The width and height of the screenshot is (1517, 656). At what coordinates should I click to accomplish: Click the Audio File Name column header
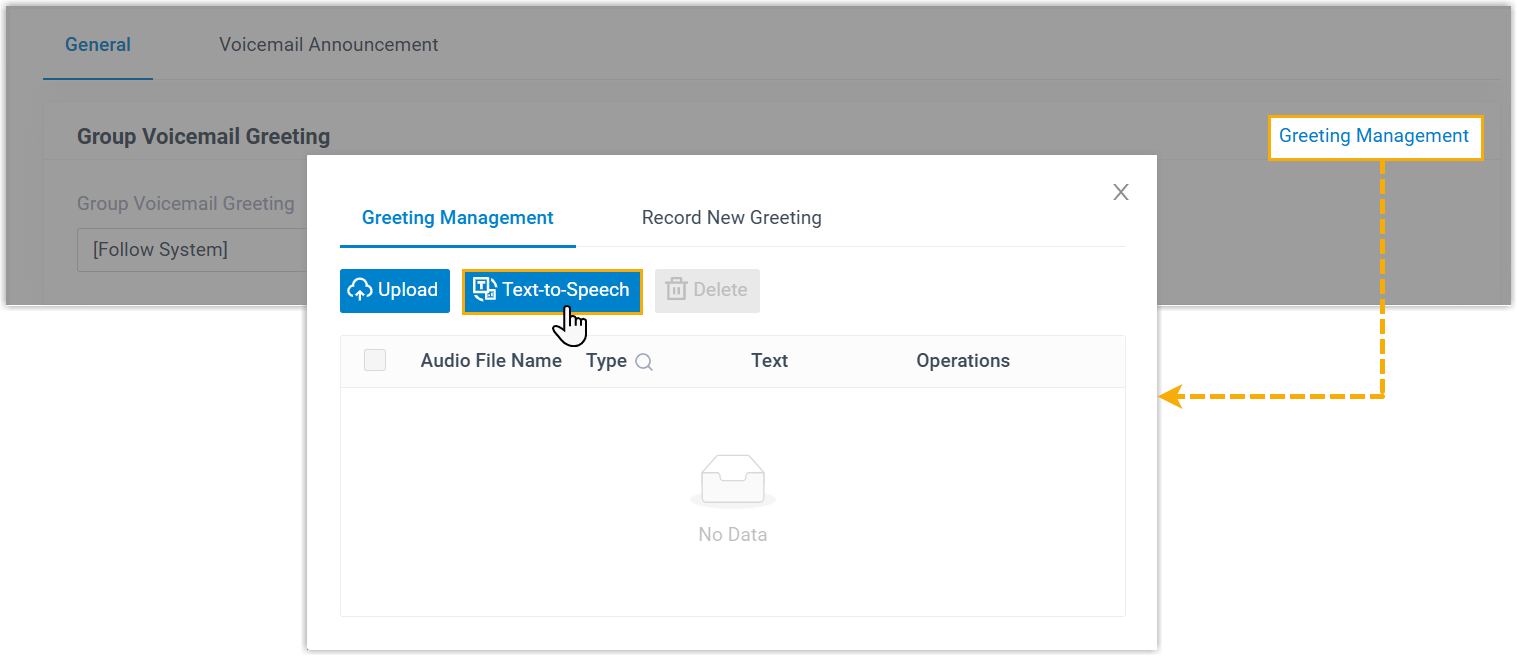(491, 361)
